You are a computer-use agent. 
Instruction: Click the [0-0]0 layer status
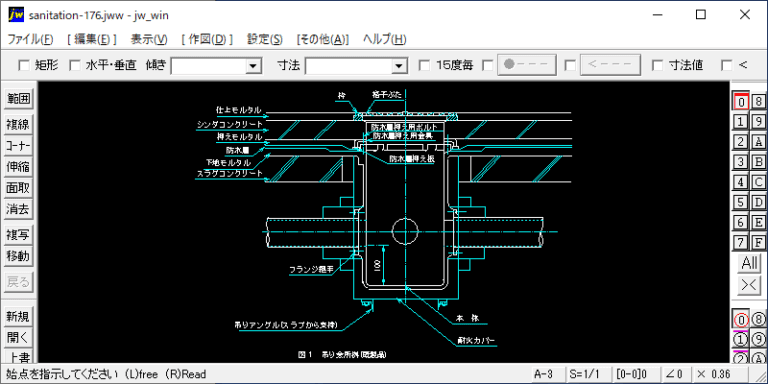click(x=635, y=374)
